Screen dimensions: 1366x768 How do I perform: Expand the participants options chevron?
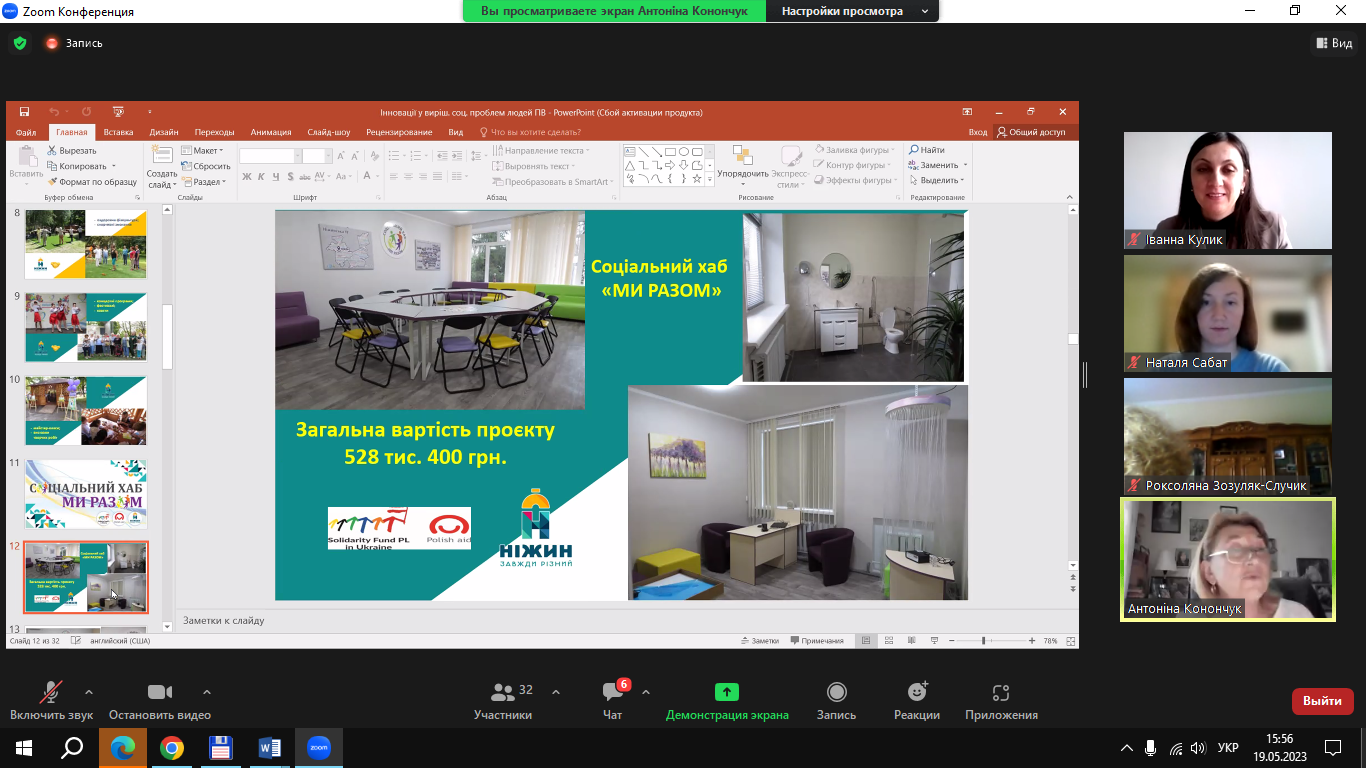point(556,692)
